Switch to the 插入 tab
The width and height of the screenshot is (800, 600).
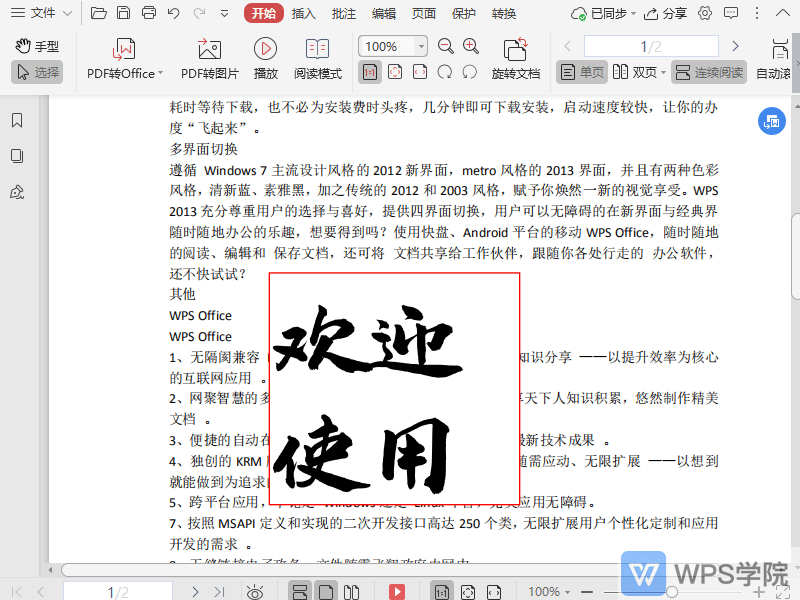(303, 13)
